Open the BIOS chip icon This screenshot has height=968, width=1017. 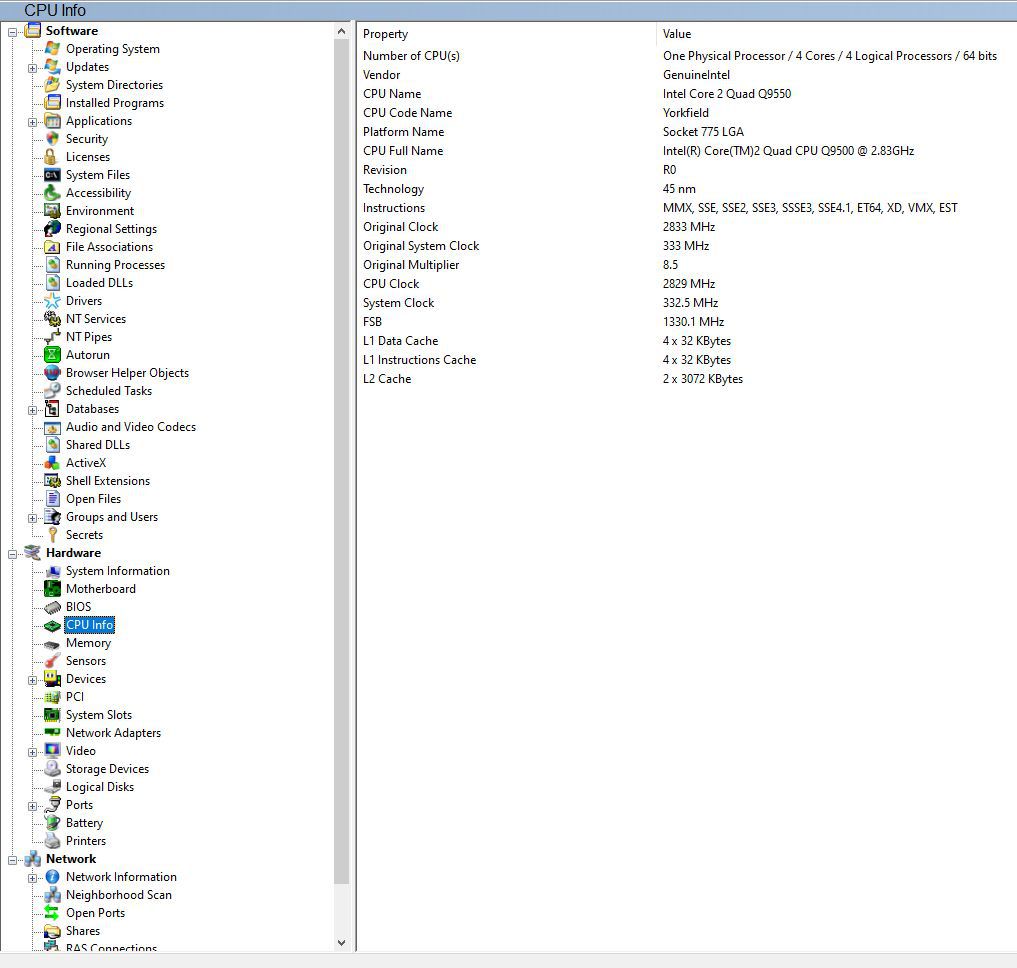pyautogui.click(x=53, y=607)
